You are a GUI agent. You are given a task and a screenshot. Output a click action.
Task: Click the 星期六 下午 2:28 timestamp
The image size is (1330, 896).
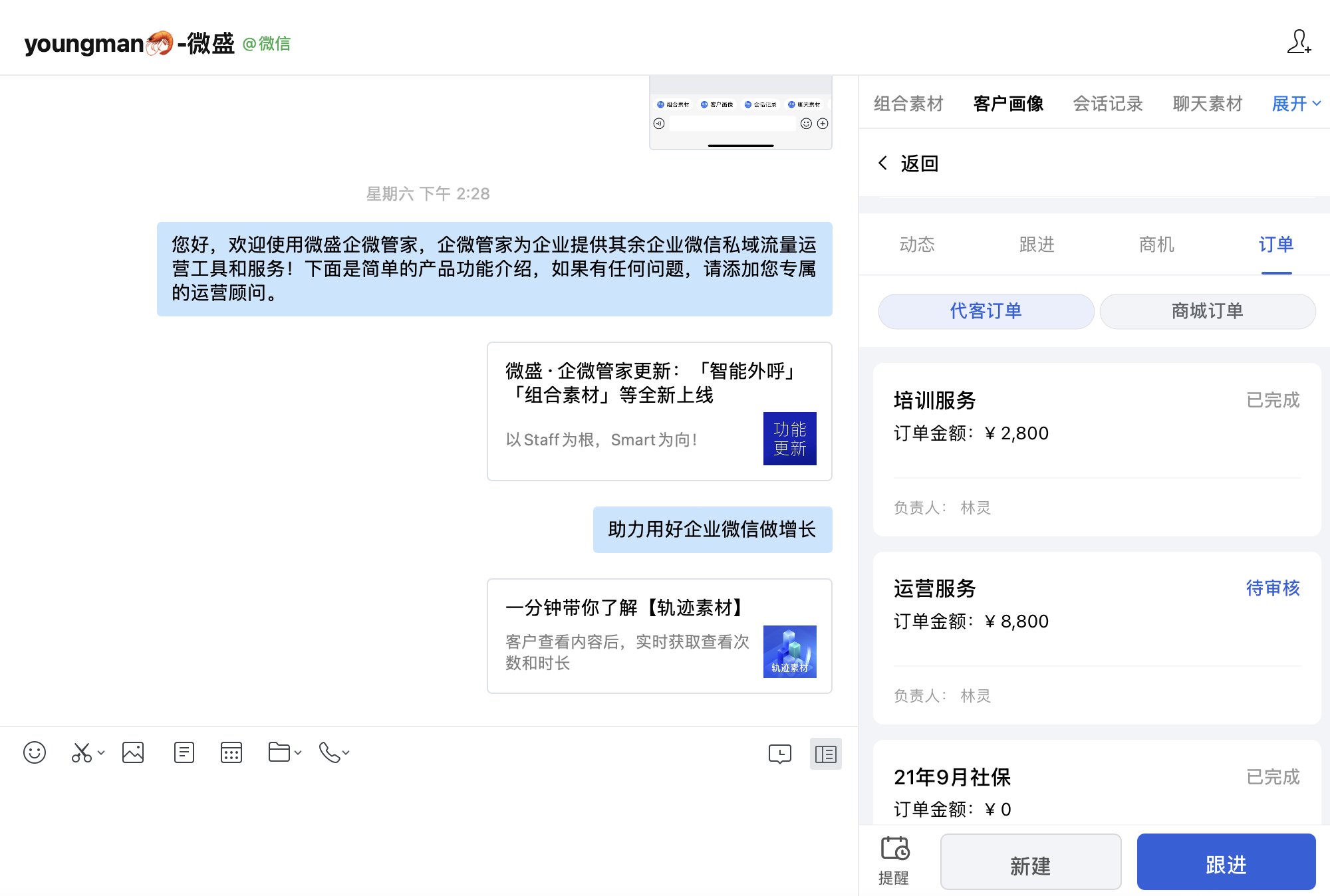428,194
